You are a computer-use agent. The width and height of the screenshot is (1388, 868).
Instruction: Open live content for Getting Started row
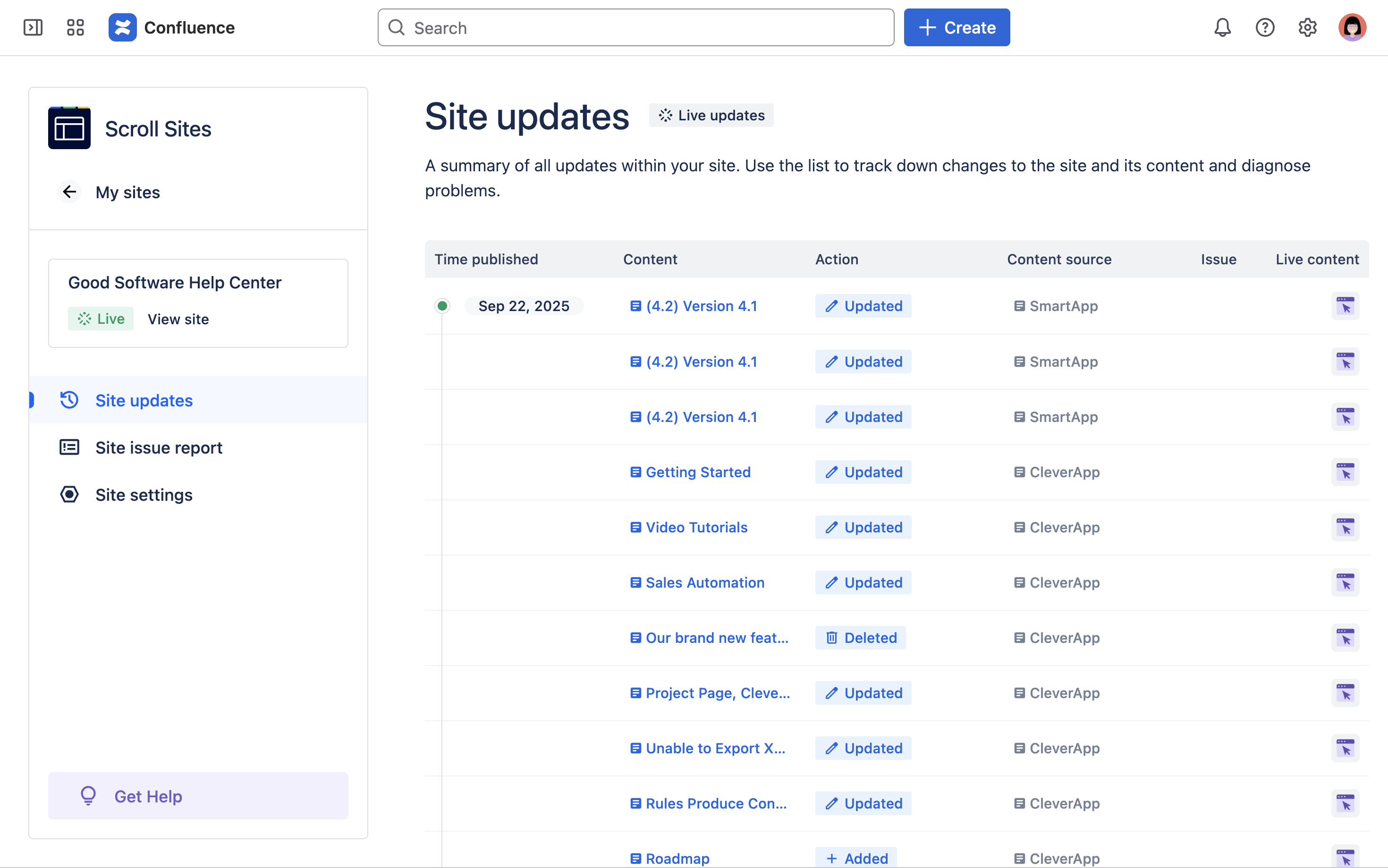[1345, 472]
